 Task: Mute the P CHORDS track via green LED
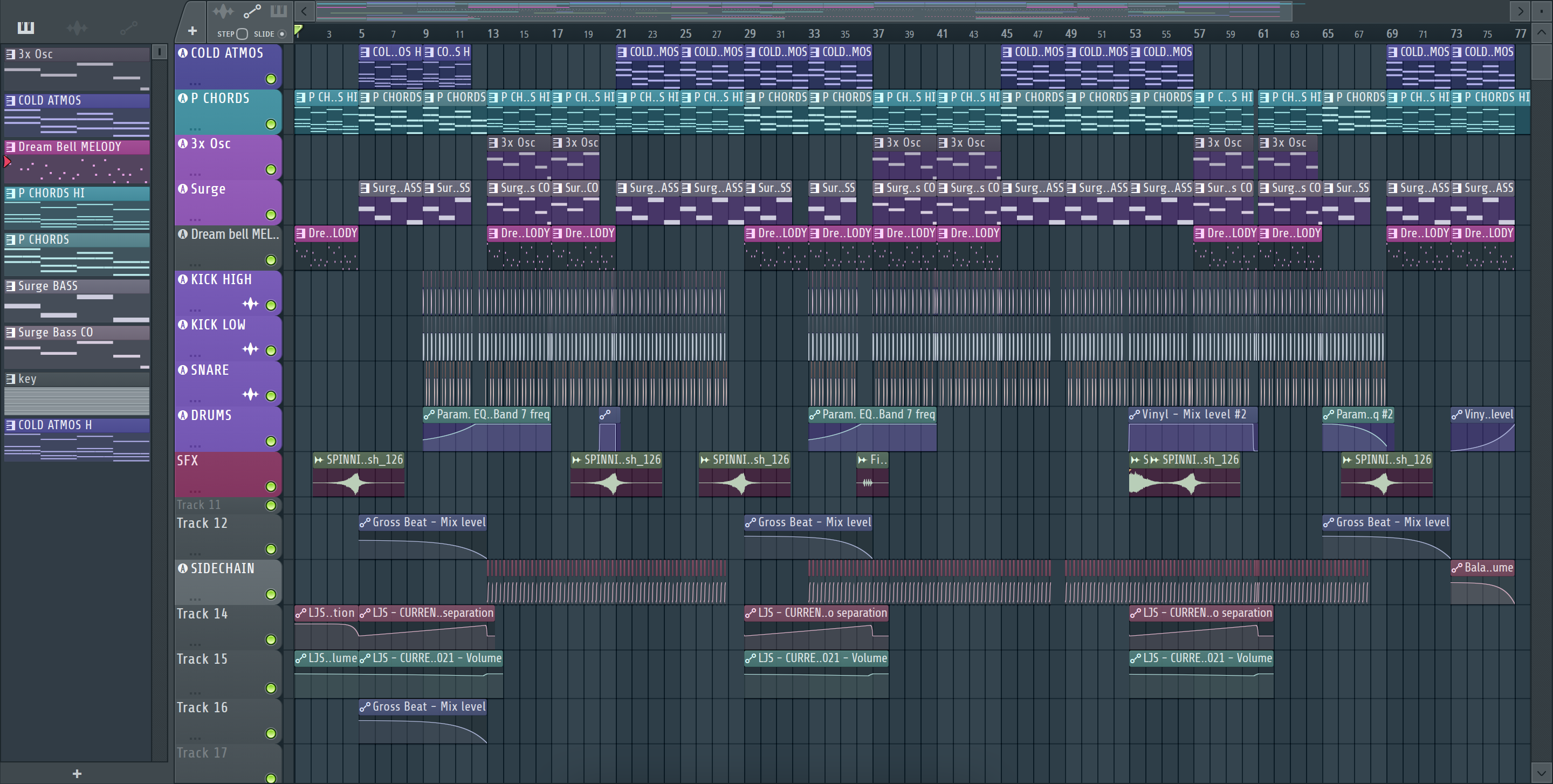coord(271,124)
